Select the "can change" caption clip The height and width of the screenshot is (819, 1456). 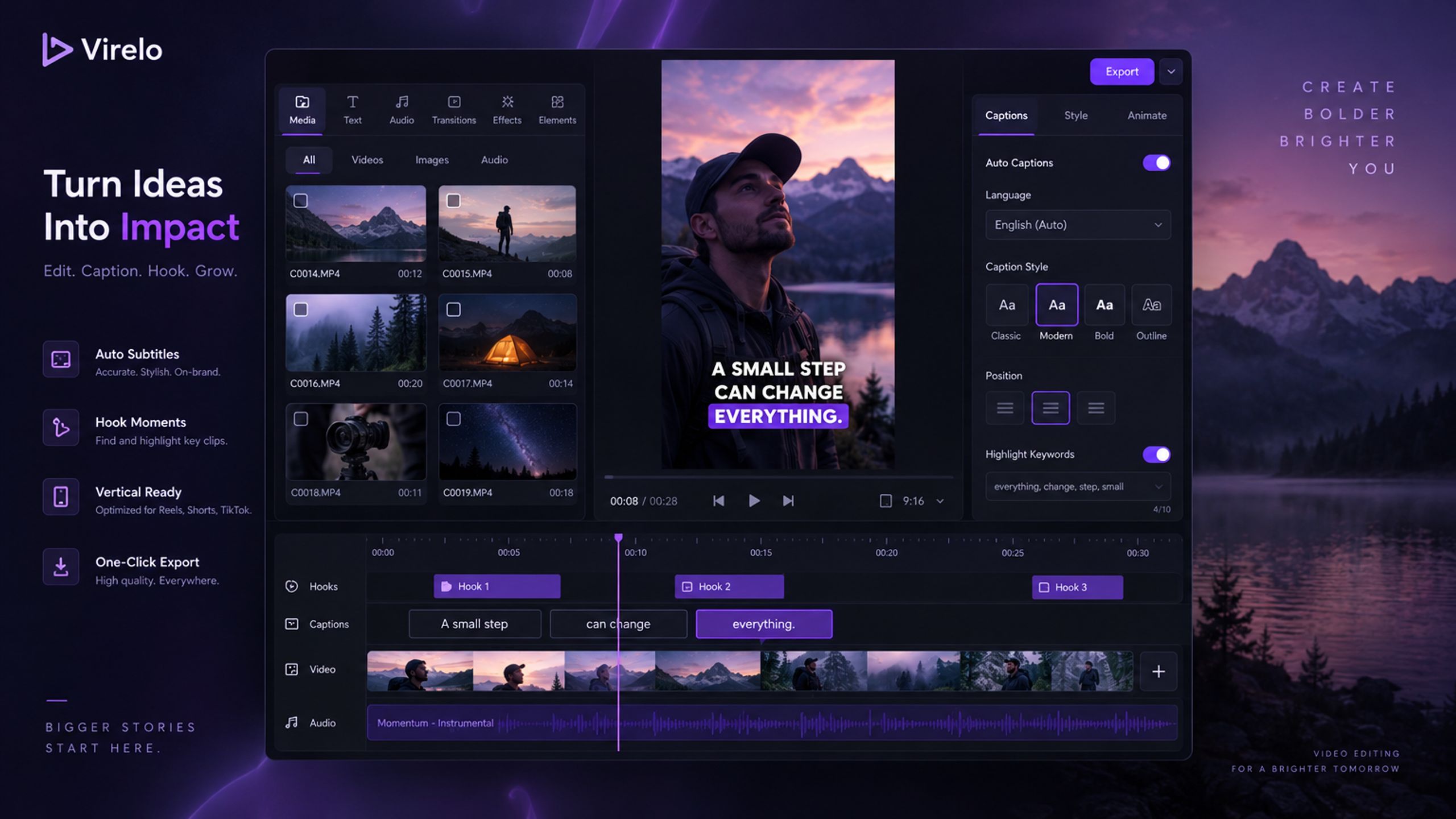(x=618, y=624)
